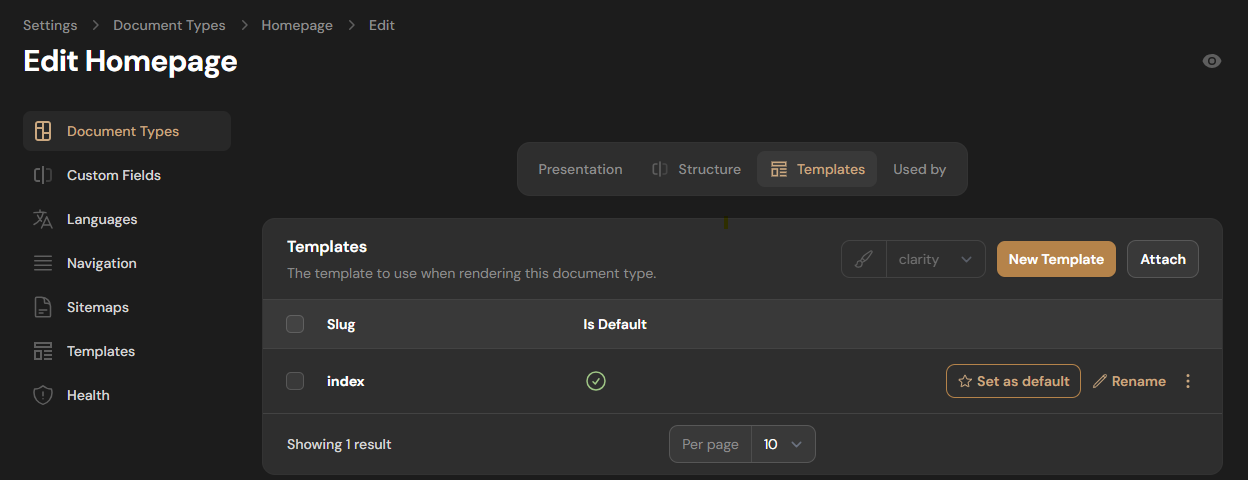Click the pencil icon next to Rename
Viewport: 1248px width, 480px height.
(1100, 381)
